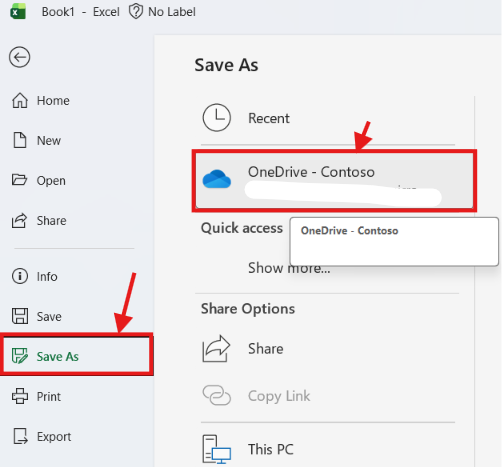Click the Excel app logo icon
The width and height of the screenshot is (502, 467).
tap(18, 12)
